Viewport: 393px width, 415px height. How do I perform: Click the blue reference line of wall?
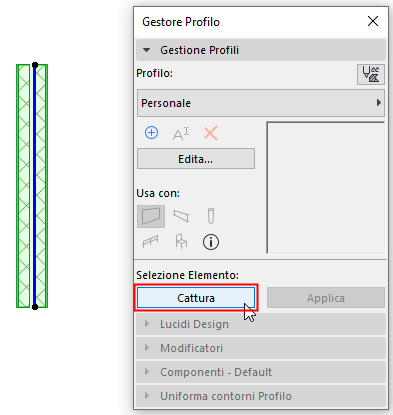pyautogui.click(x=34, y=186)
